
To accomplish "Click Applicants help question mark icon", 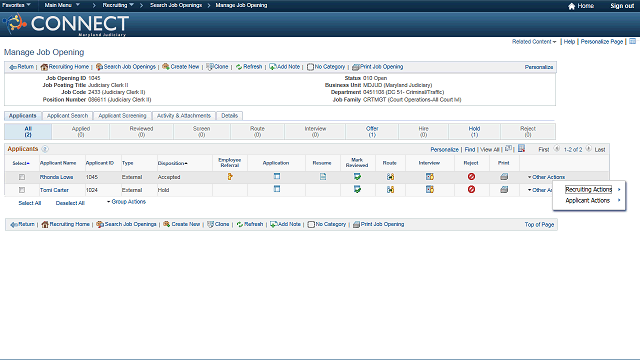I will pos(45,149).
